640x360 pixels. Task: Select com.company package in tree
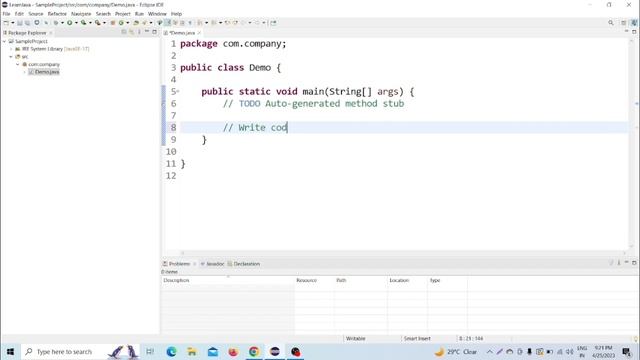coord(44,64)
